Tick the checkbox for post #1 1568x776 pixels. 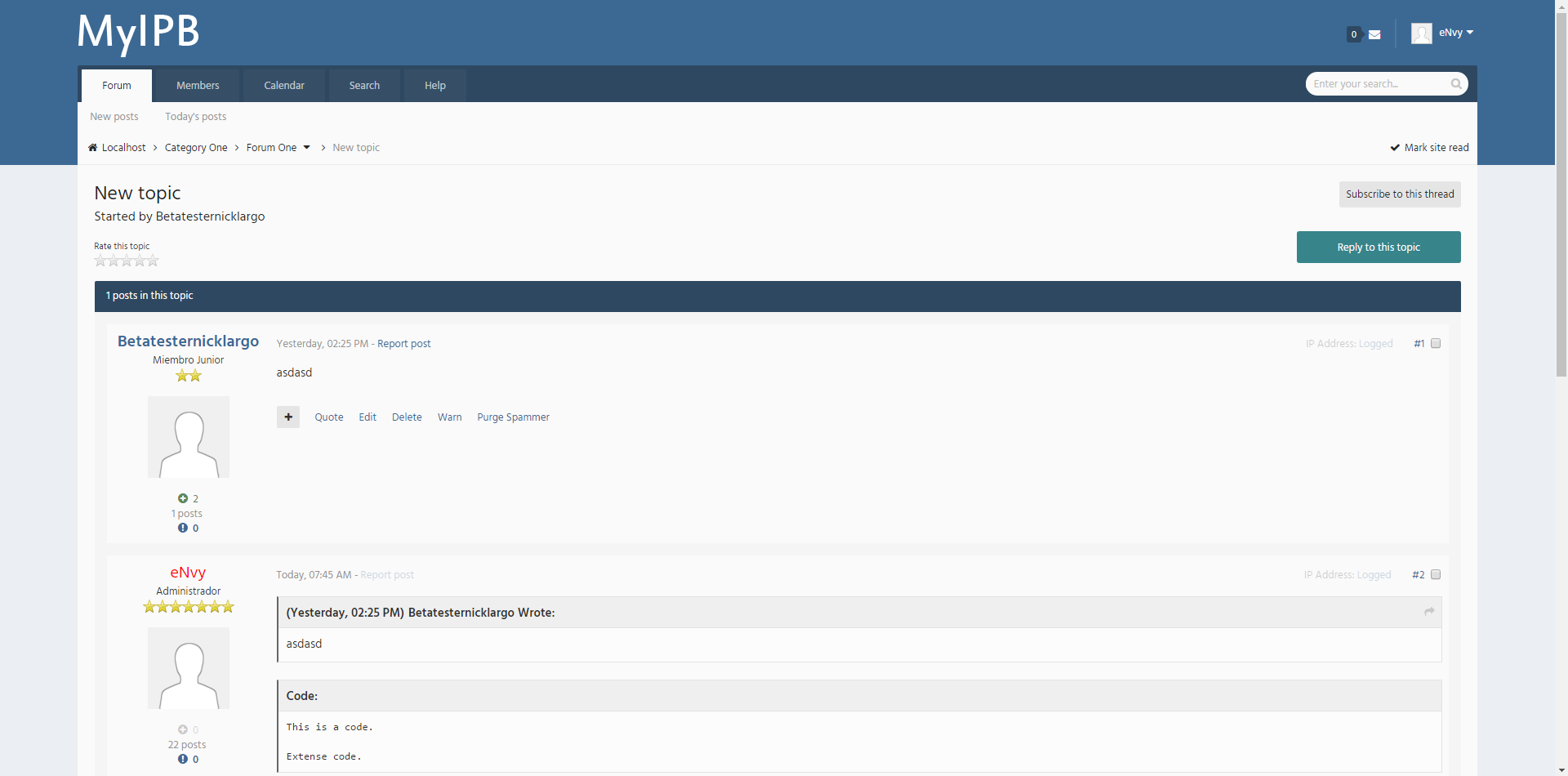click(x=1436, y=344)
